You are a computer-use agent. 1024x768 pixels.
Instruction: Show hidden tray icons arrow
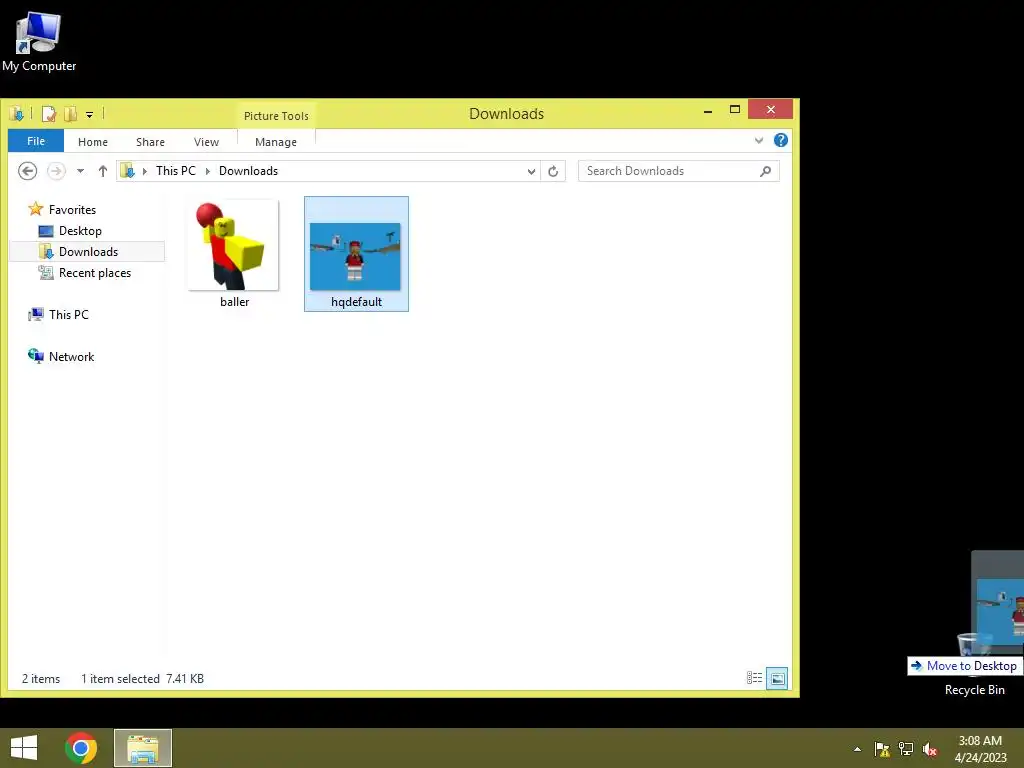click(x=857, y=749)
